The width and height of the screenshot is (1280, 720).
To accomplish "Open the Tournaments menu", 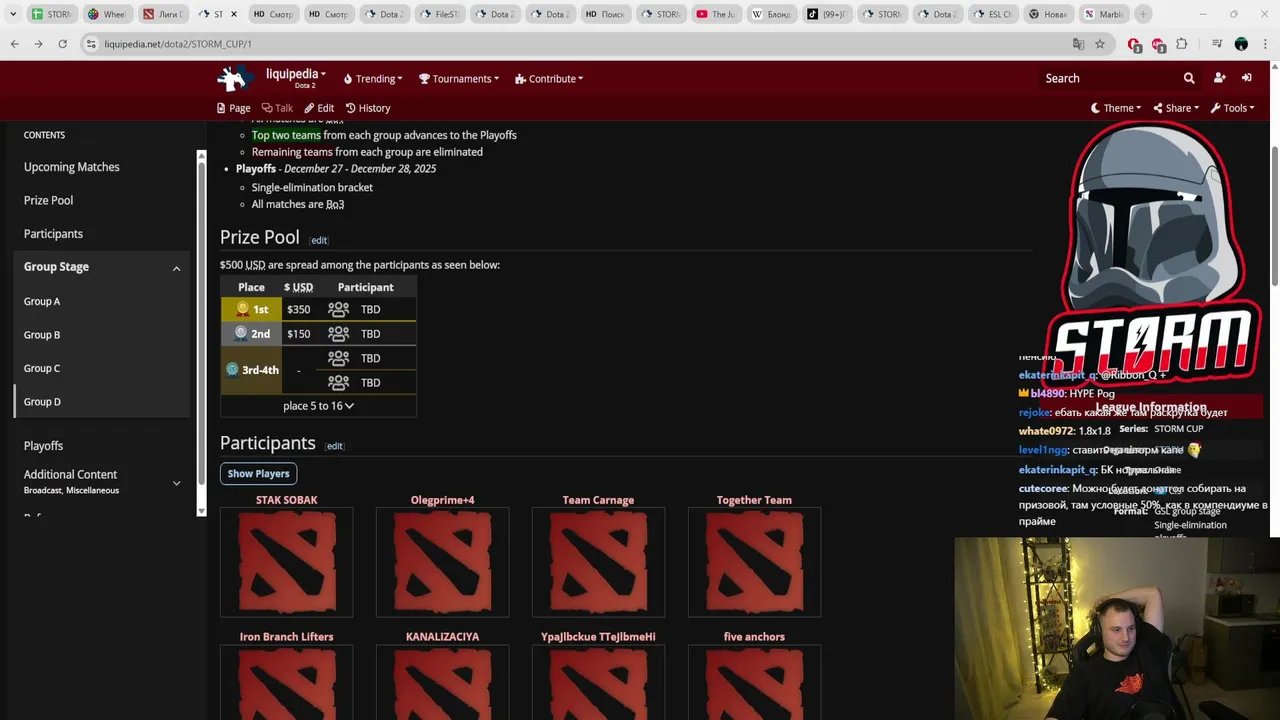I will (459, 79).
